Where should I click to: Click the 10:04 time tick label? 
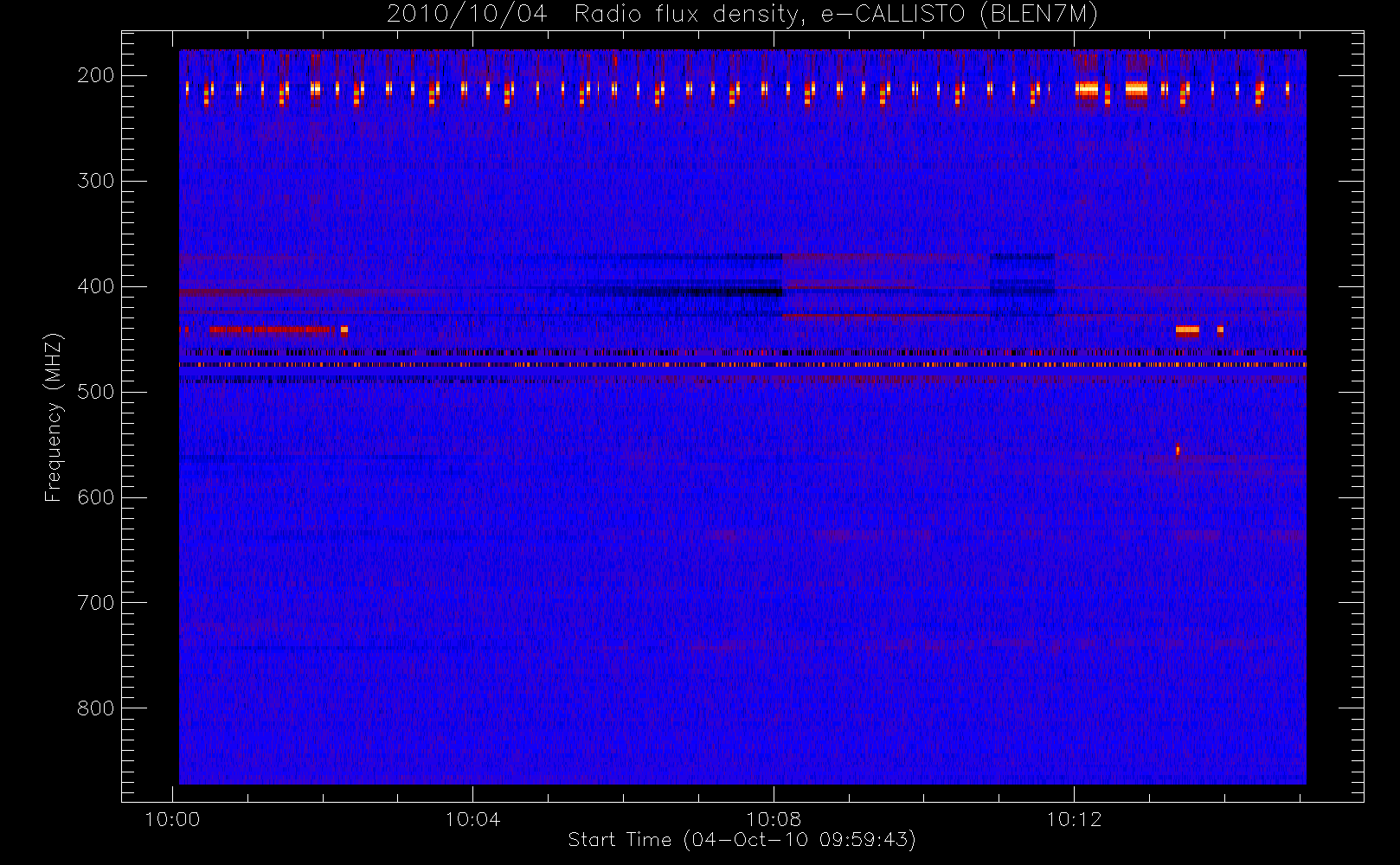(x=472, y=819)
